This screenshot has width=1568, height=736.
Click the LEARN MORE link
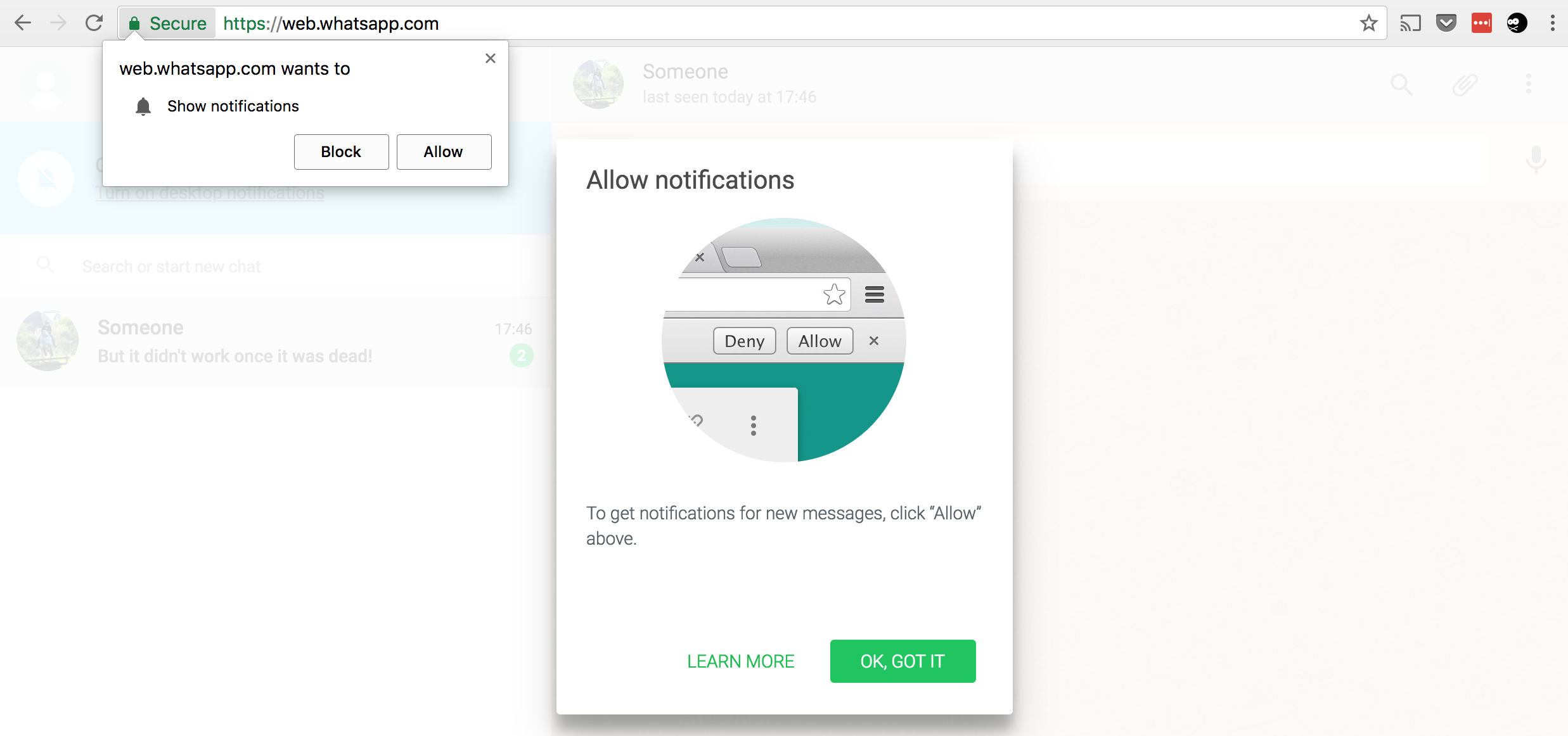pos(740,661)
